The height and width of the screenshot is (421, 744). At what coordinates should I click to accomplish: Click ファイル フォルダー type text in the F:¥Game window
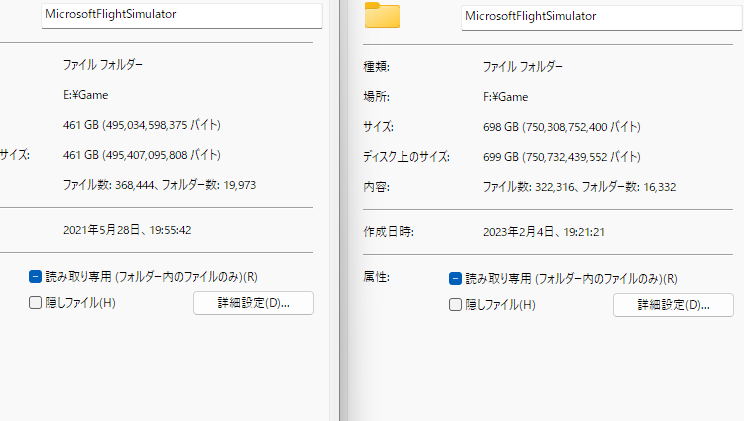pyautogui.click(x=522, y=66)
